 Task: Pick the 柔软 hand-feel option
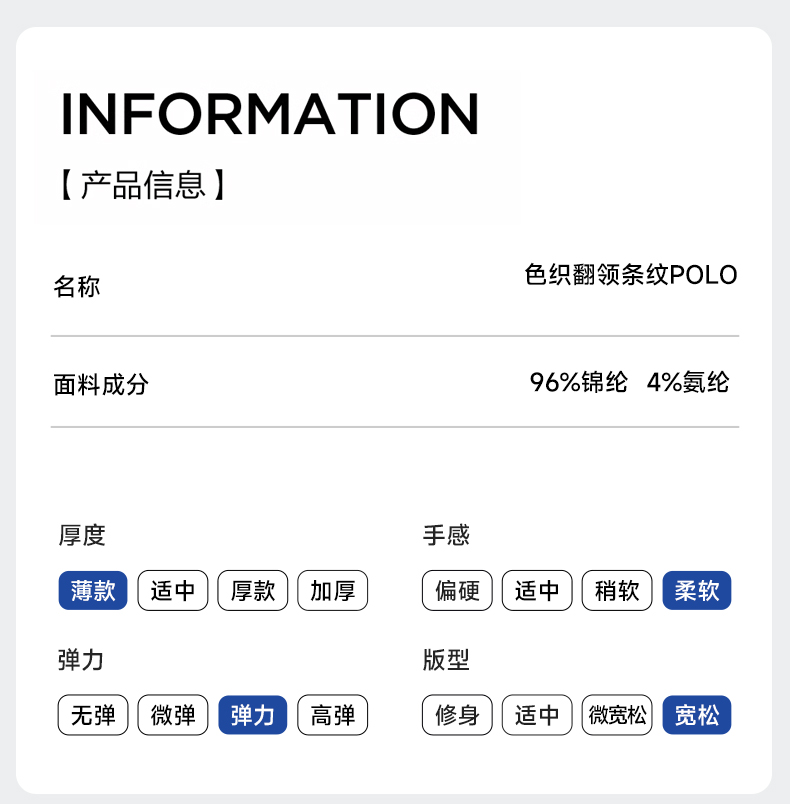[697, 591]
